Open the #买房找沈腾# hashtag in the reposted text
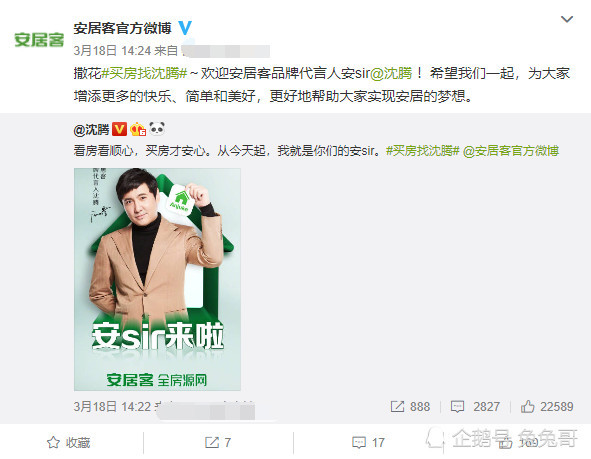This screenshot has width=591, height=459. [x=423, y=151]
